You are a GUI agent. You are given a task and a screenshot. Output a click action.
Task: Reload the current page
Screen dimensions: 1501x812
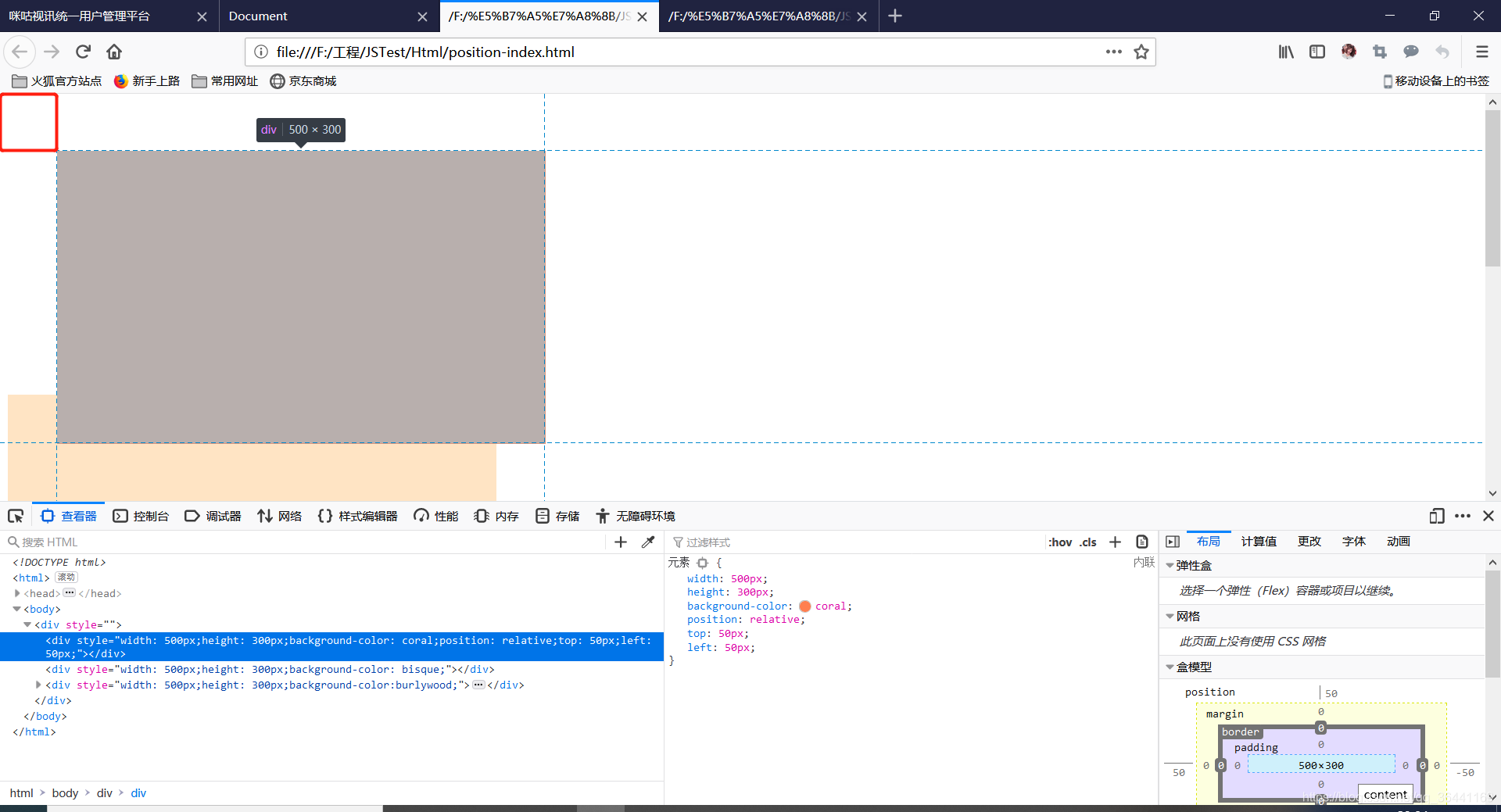click(83, 52)
